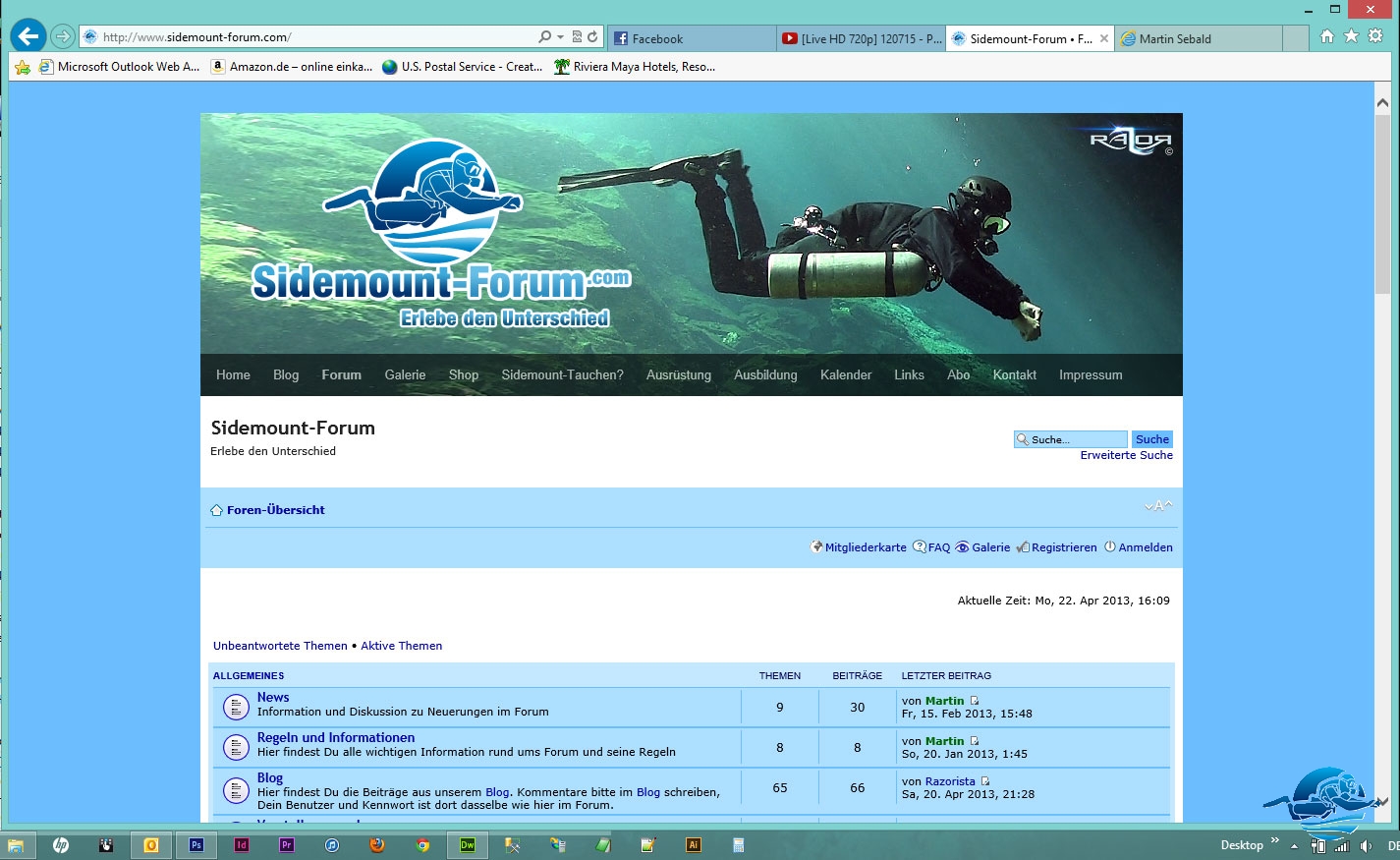Refresh the page with the reload icon
Viewport: 1400px width, 860px height.
(x=592, y=37)
